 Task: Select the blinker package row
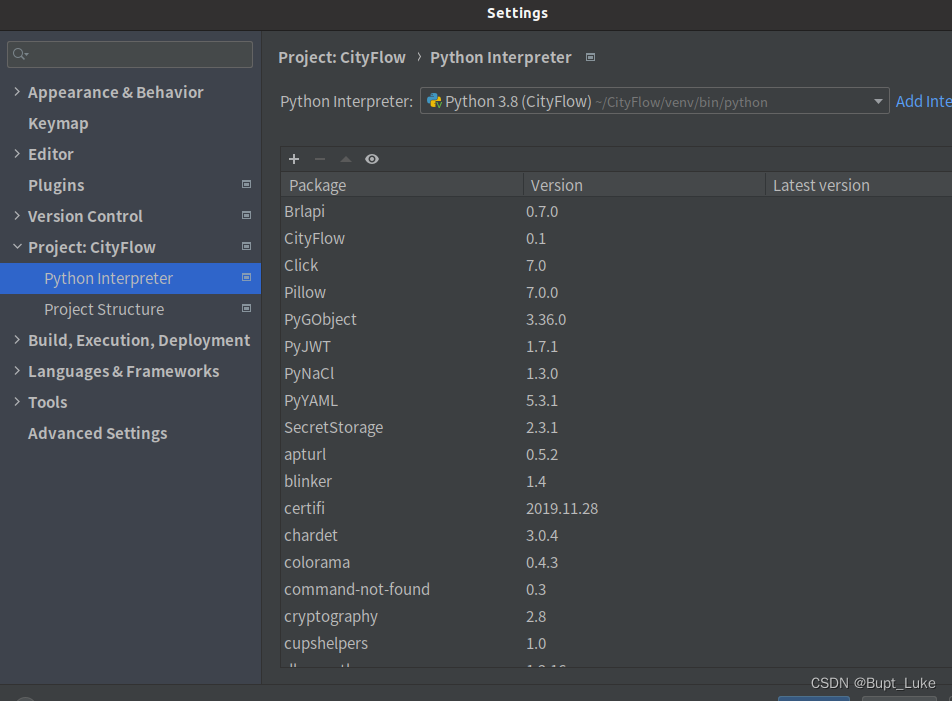616,481
